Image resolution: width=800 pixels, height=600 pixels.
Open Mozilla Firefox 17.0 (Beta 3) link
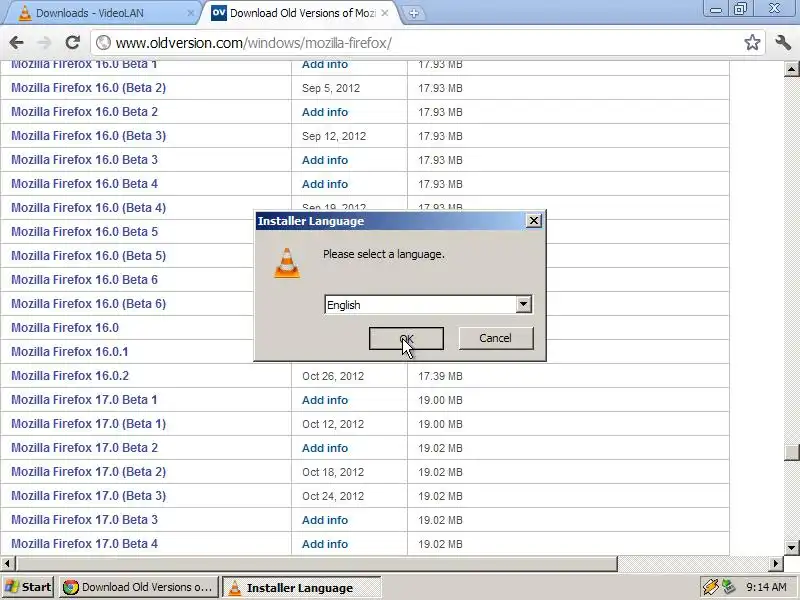[x=88, y=495]
